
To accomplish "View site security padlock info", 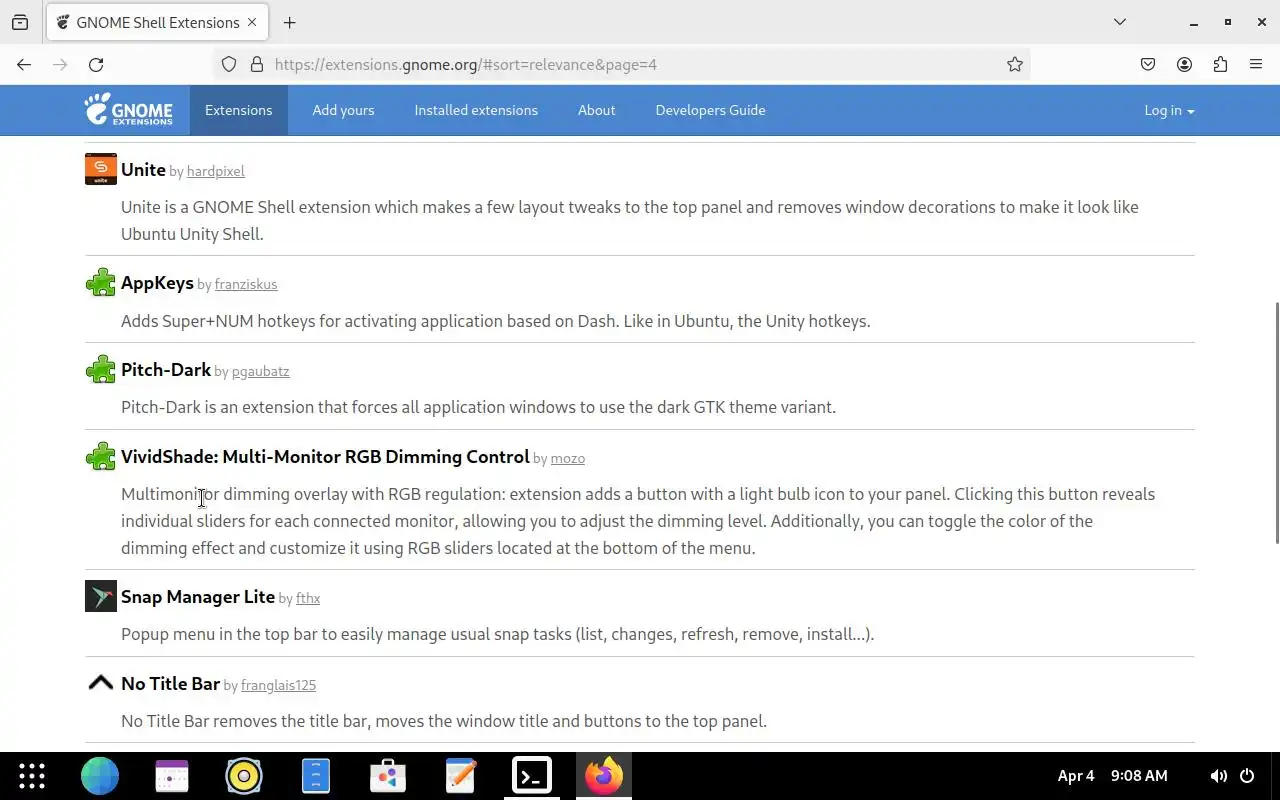I will pyautogui.click(x=257, y=64).
